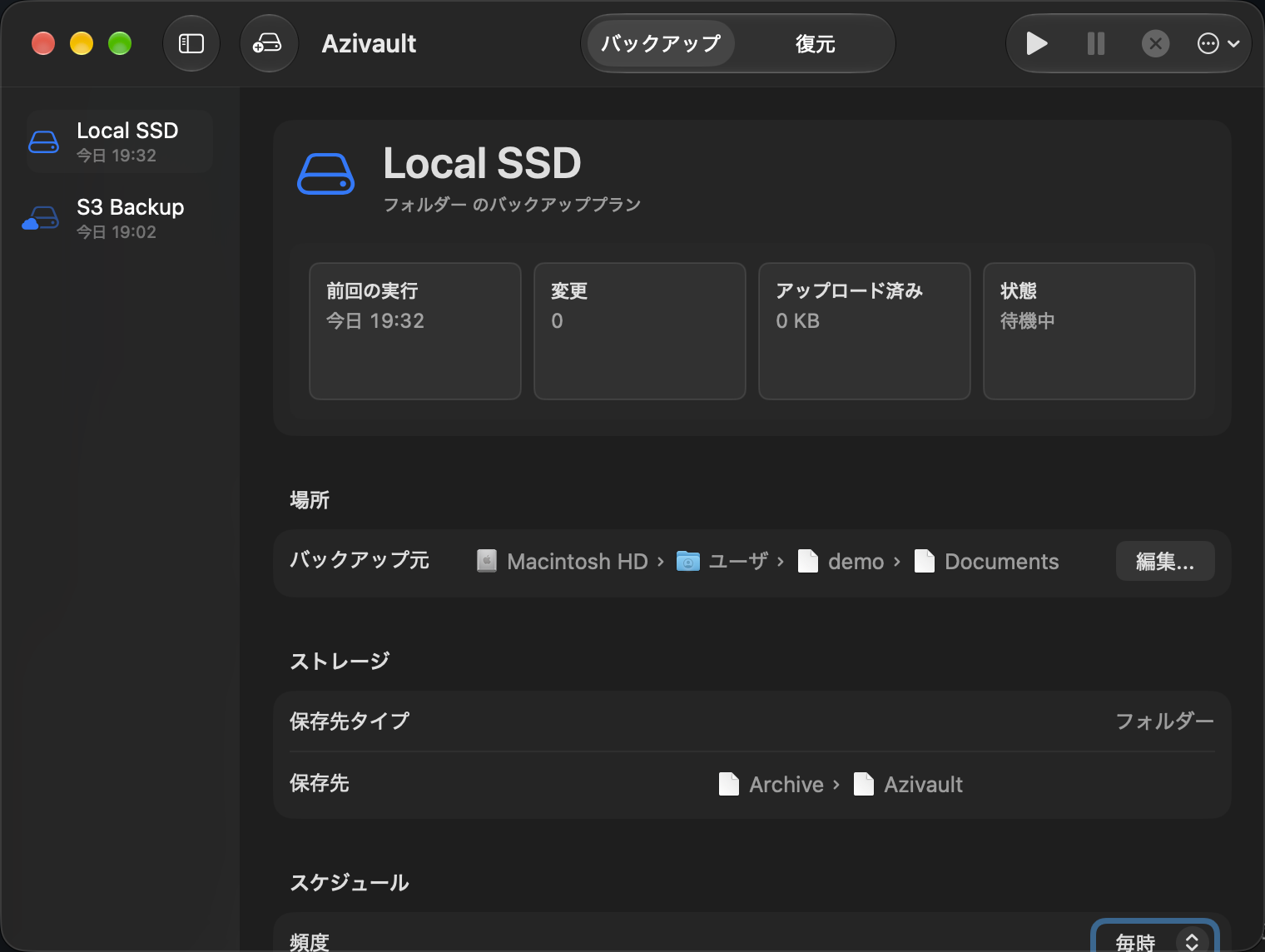Pause the backup using pause icon
The height and width of the screenshot is (952, 1265).
coord(1096,43)
